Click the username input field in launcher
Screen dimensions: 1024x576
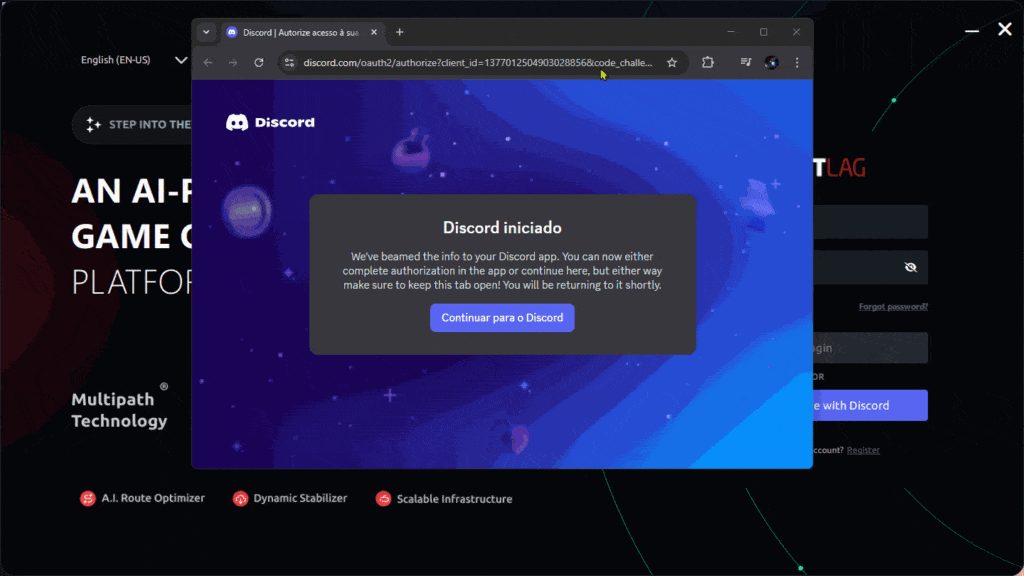click(870, 222)
